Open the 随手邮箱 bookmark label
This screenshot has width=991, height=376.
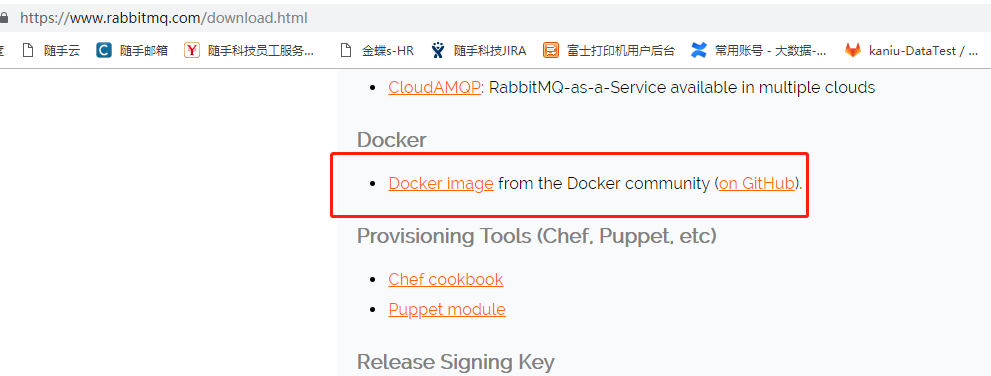pyautogui.click(x=144, y=51)
